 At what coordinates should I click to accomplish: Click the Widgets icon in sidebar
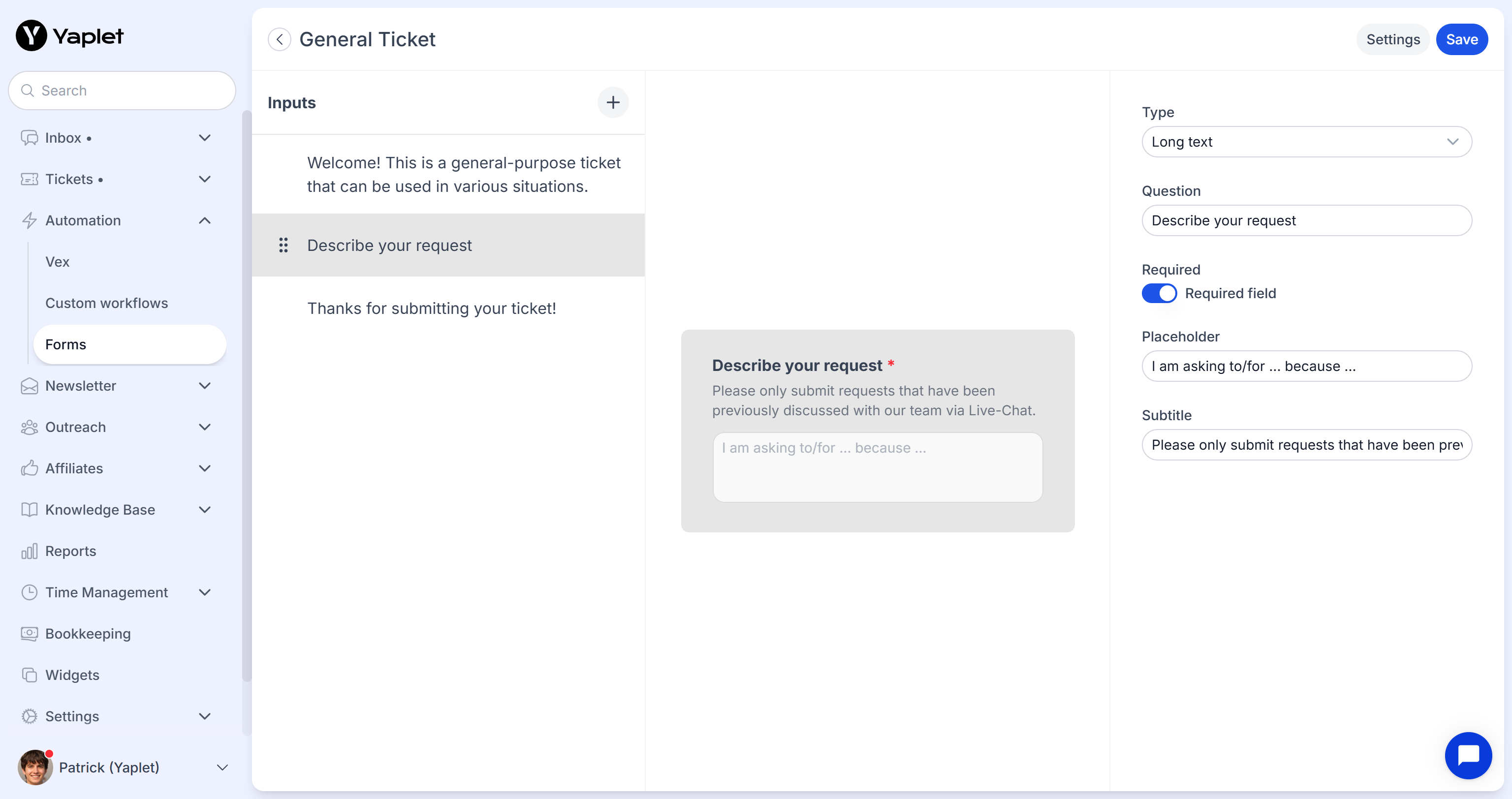[x=30, y=675]
